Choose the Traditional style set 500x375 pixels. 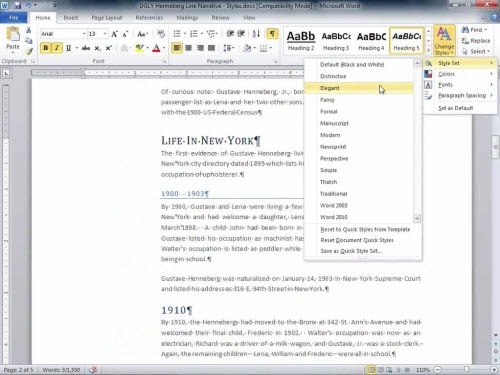click(359, 194)
